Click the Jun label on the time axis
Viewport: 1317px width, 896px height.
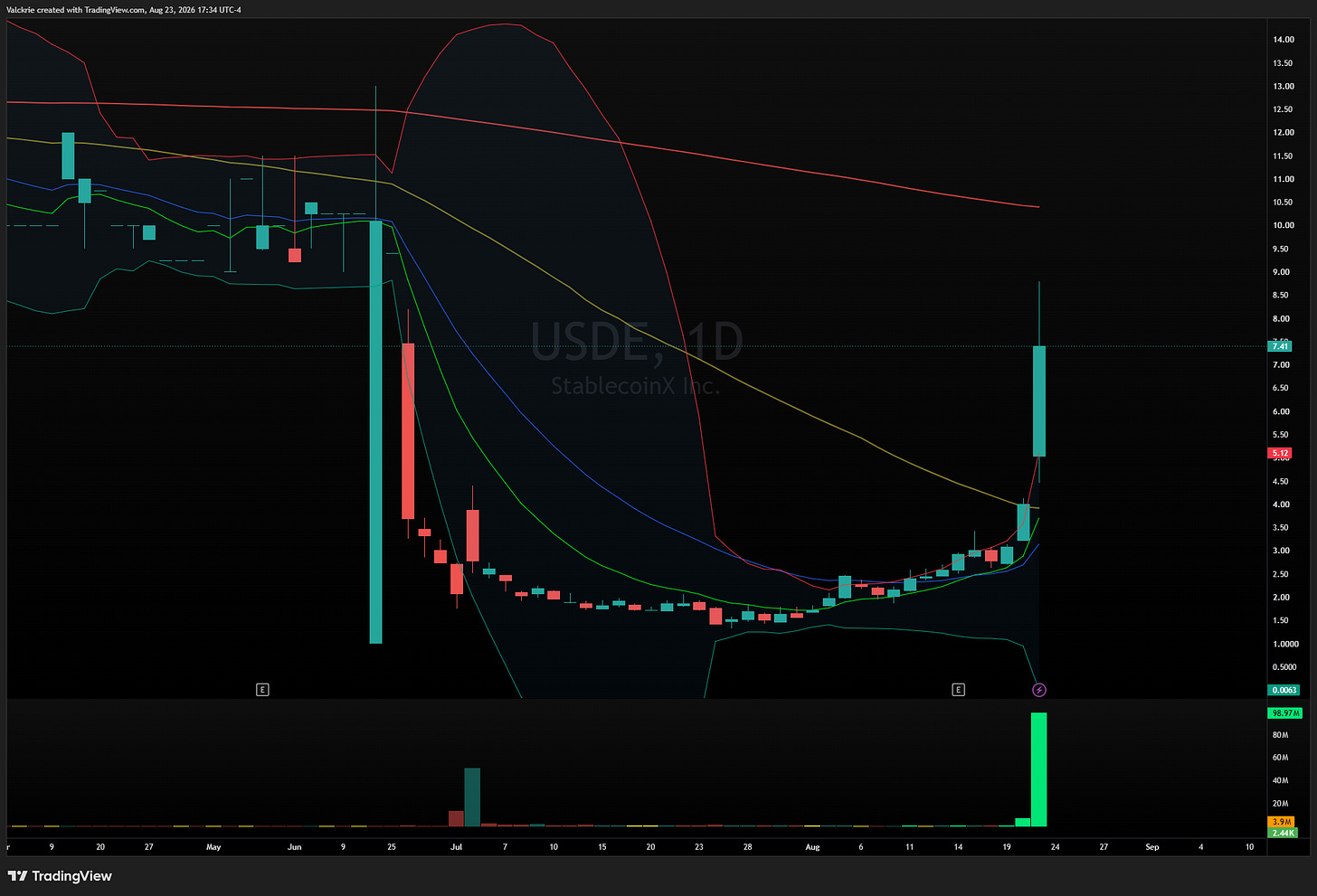coord(294,847)
